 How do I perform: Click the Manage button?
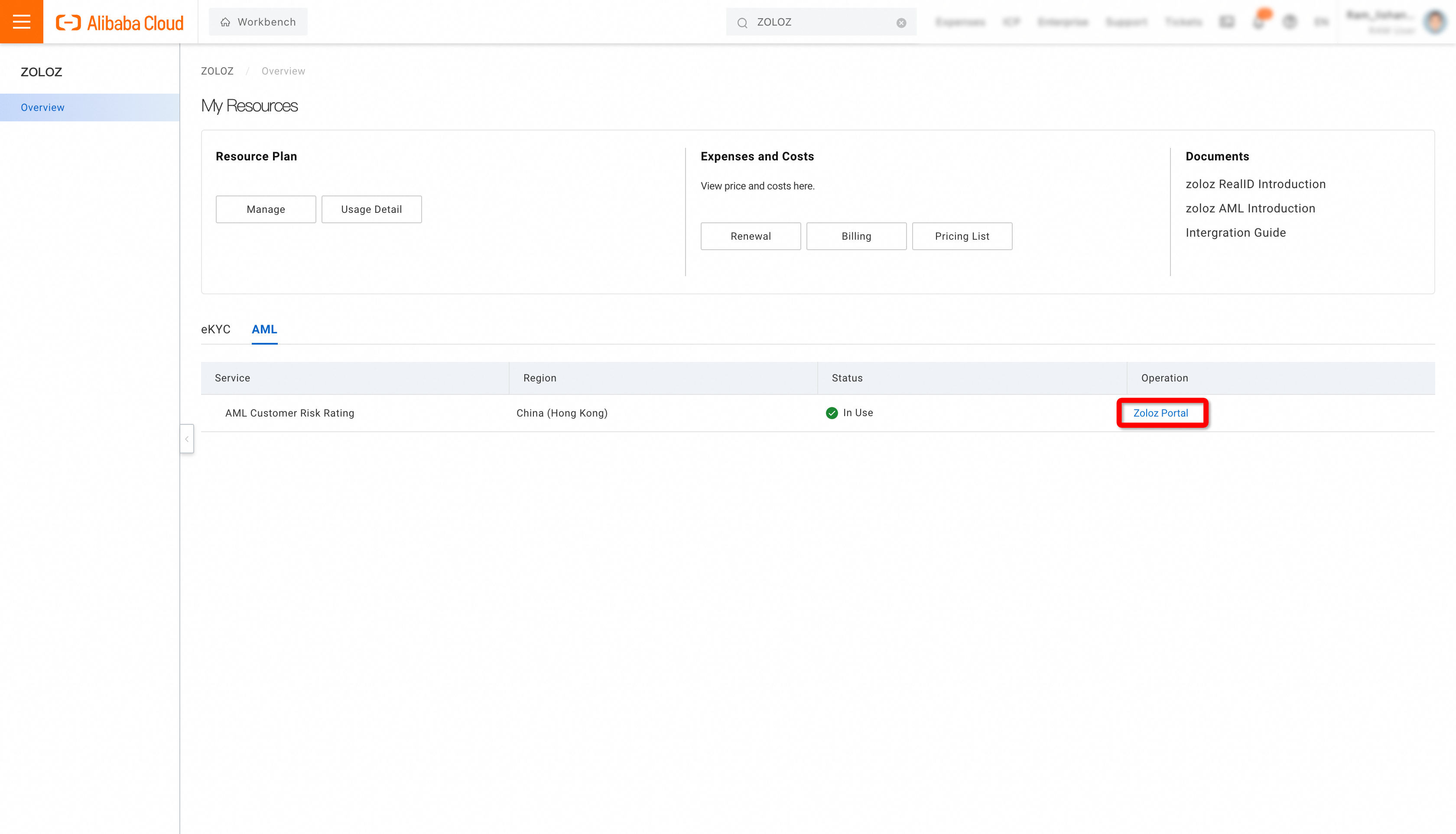coord(266,209)
